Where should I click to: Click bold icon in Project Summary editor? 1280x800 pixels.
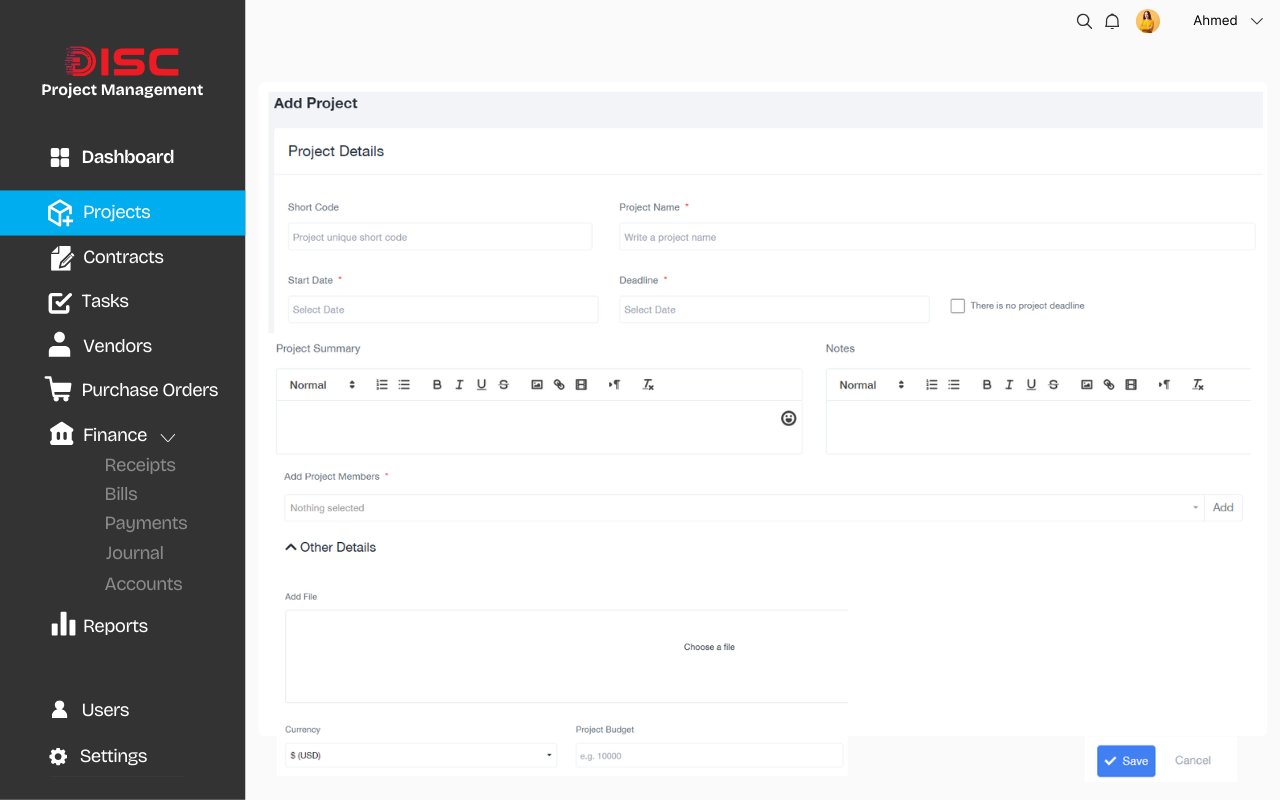[x=437, y=385]
